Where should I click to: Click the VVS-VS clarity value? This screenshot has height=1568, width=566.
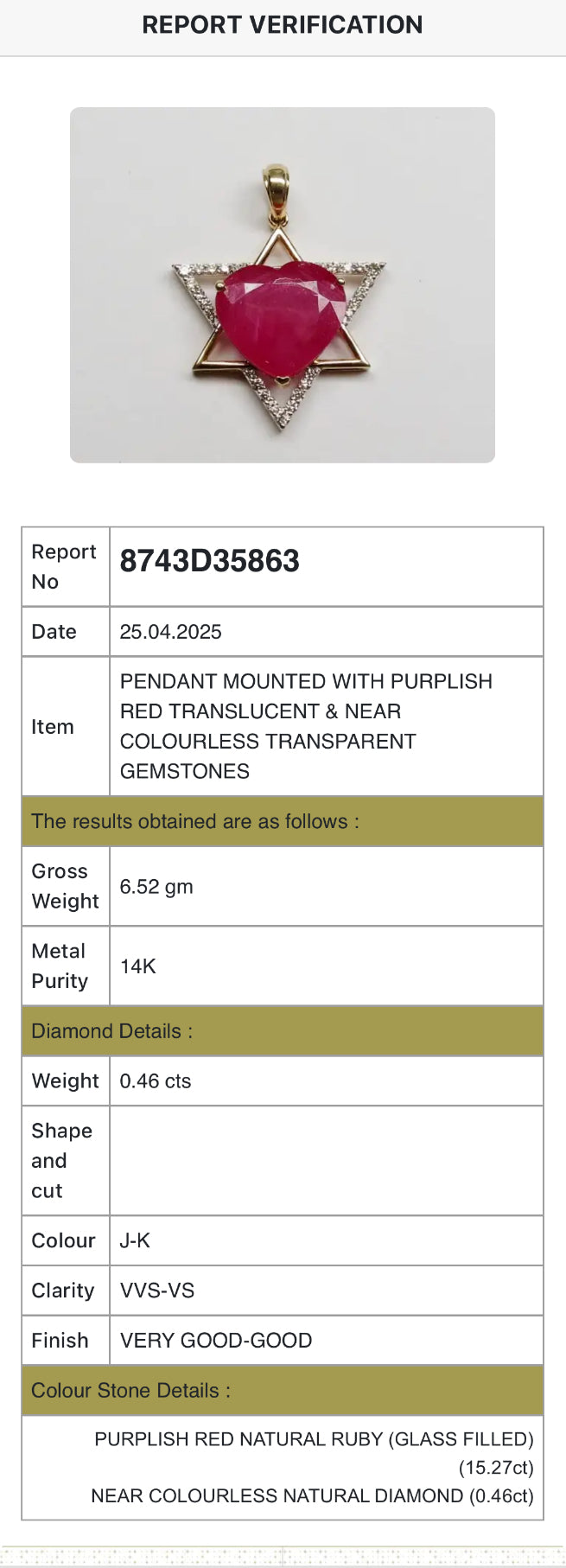(157, 1291)
